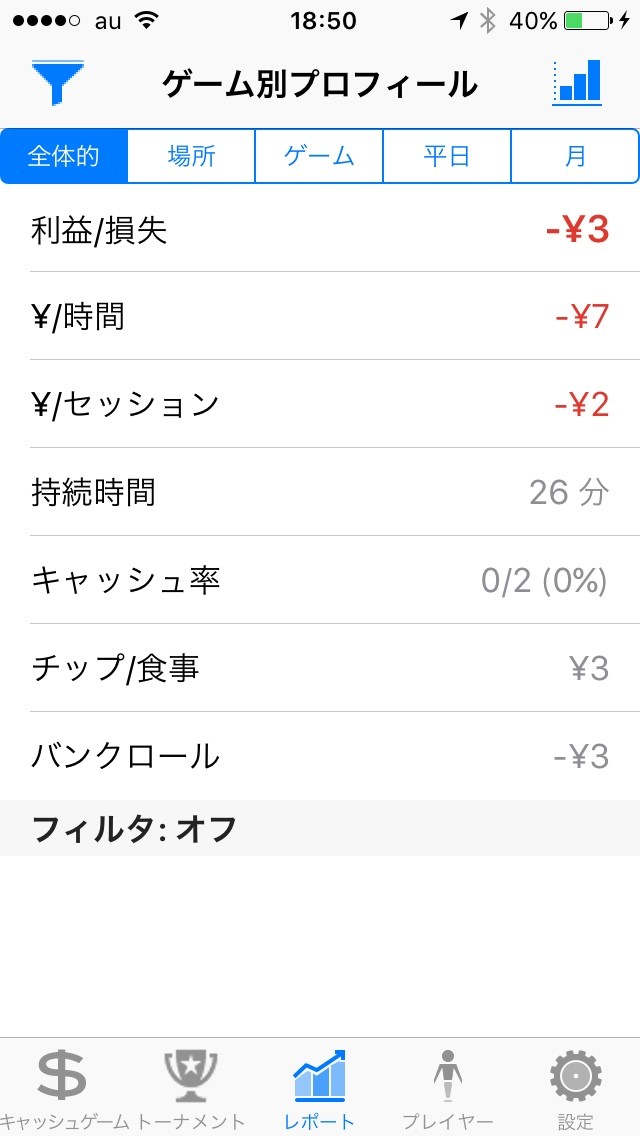Open the Player figure tab
This screenshot has width=640, height=1136.
coord(447,1086)
